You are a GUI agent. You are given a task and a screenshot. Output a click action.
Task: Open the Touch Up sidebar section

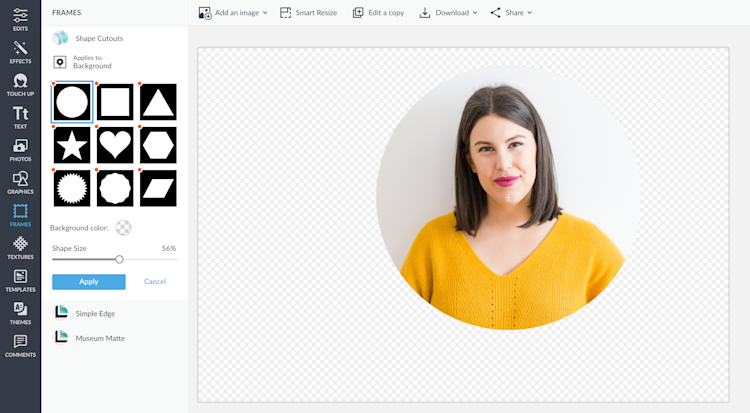[x=20, y=85]
